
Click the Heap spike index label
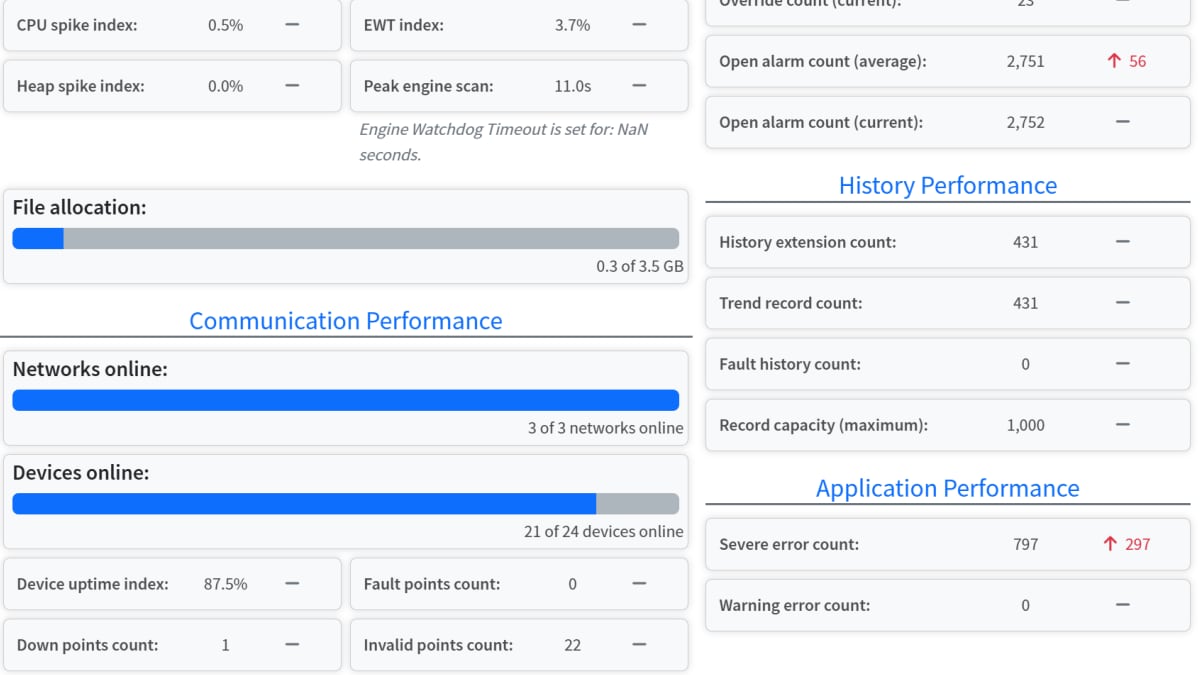(81, 86)
